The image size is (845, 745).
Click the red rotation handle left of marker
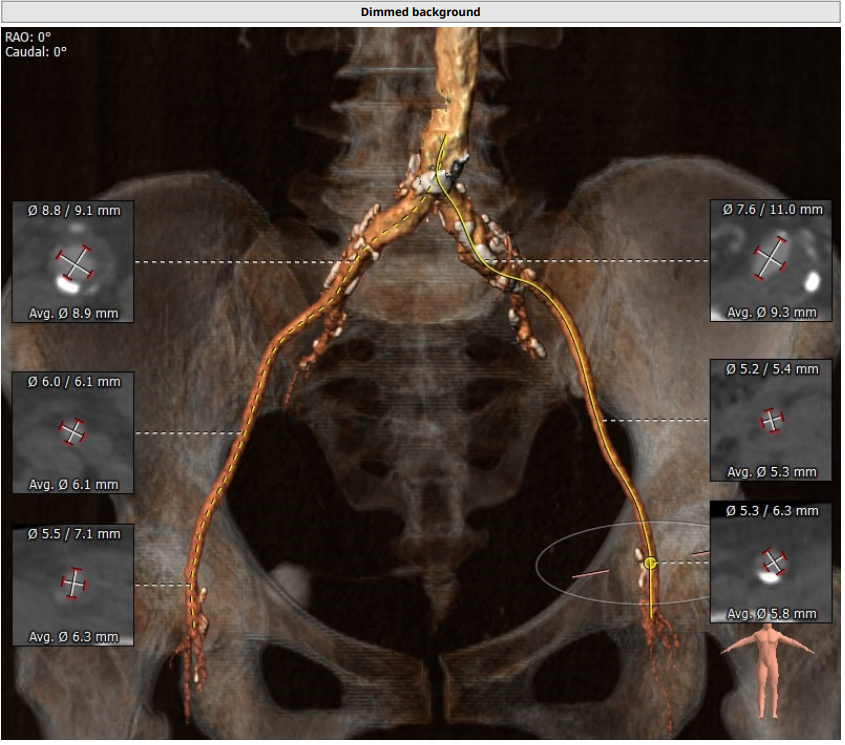[589, 575]
